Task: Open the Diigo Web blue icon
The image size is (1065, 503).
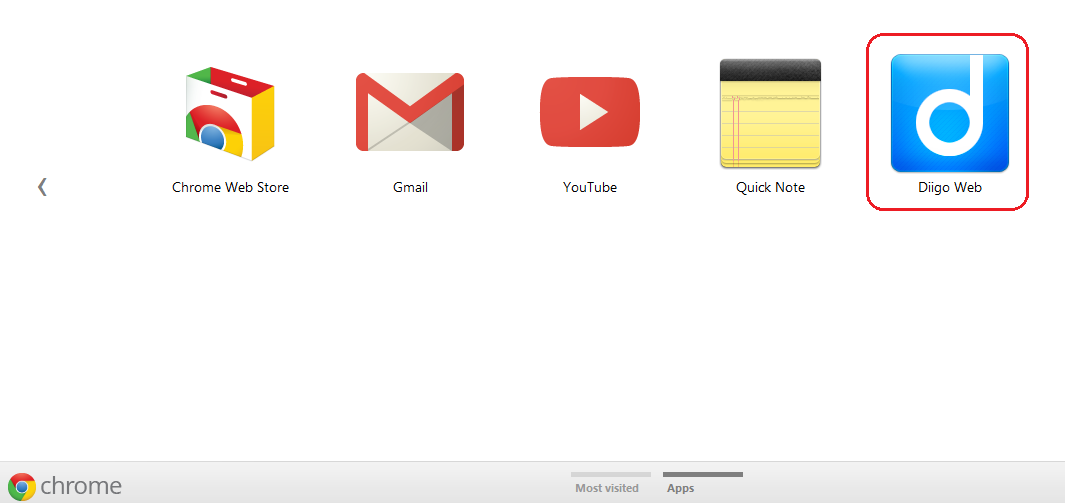Action: [950, 113]
